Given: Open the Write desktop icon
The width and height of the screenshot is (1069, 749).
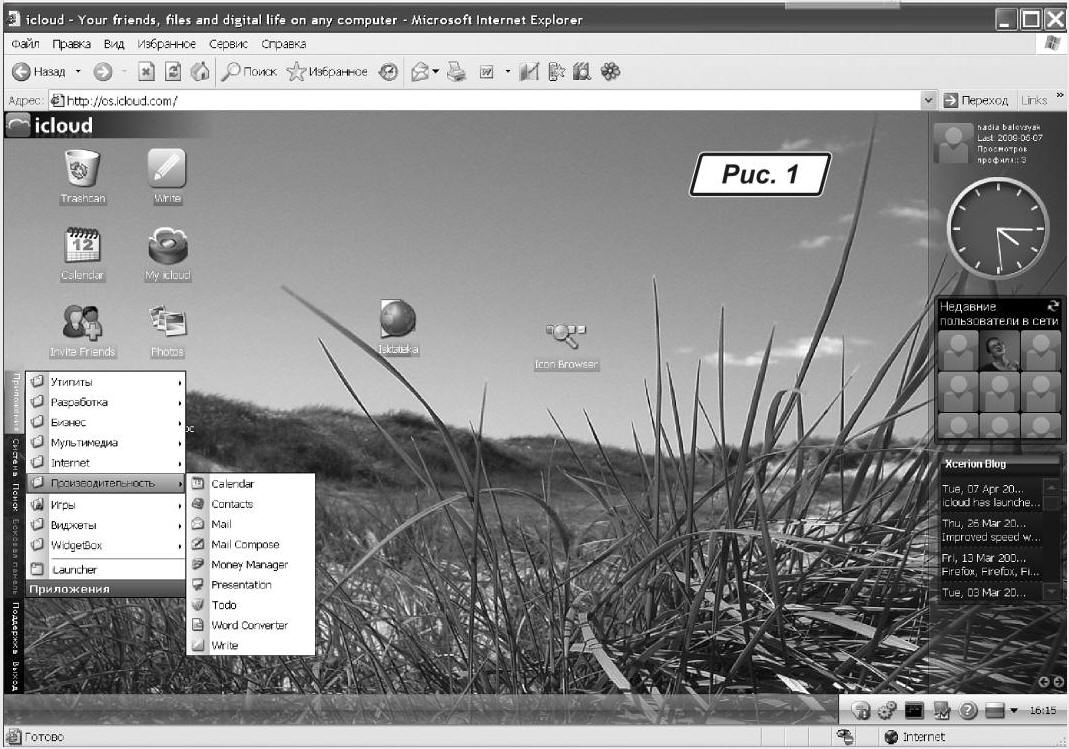Looking at the screenshot, I should 167,170.
